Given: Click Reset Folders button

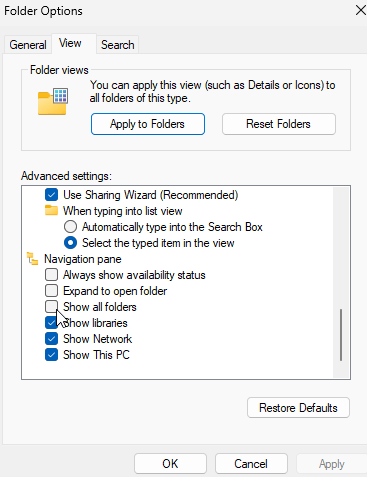Looking at the screenshot, I should [x=279, y=124].
